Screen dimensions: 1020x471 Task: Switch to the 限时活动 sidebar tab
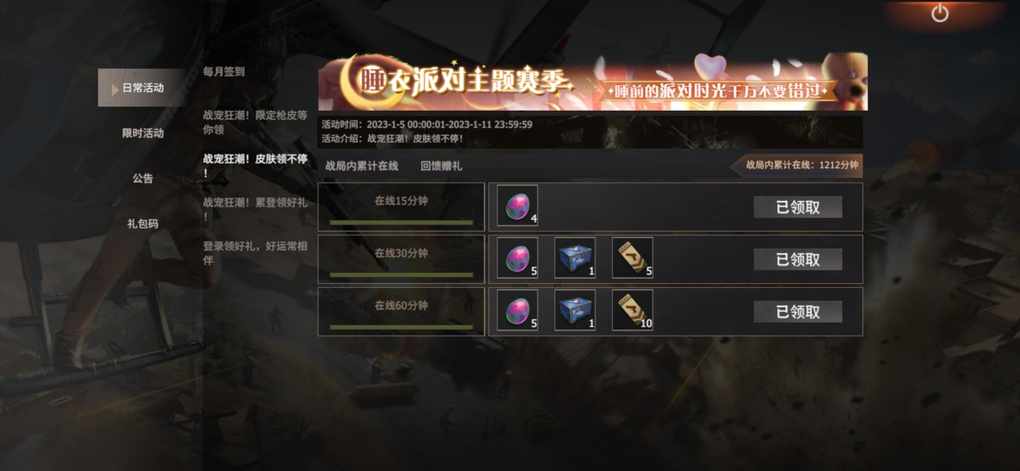tap(142, 133)
